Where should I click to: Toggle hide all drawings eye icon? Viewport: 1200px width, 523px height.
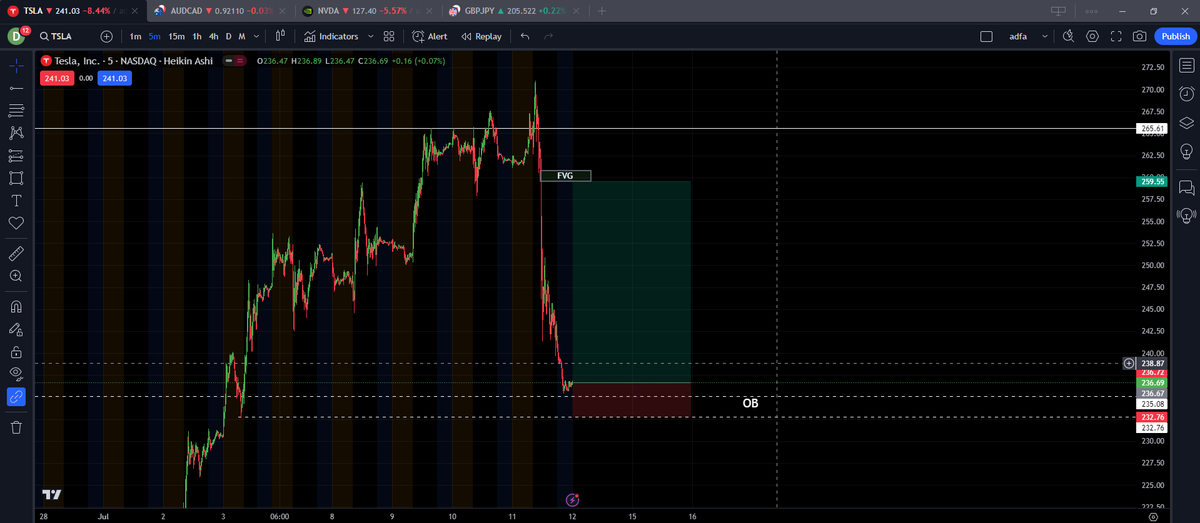click(x=16, y=374)
